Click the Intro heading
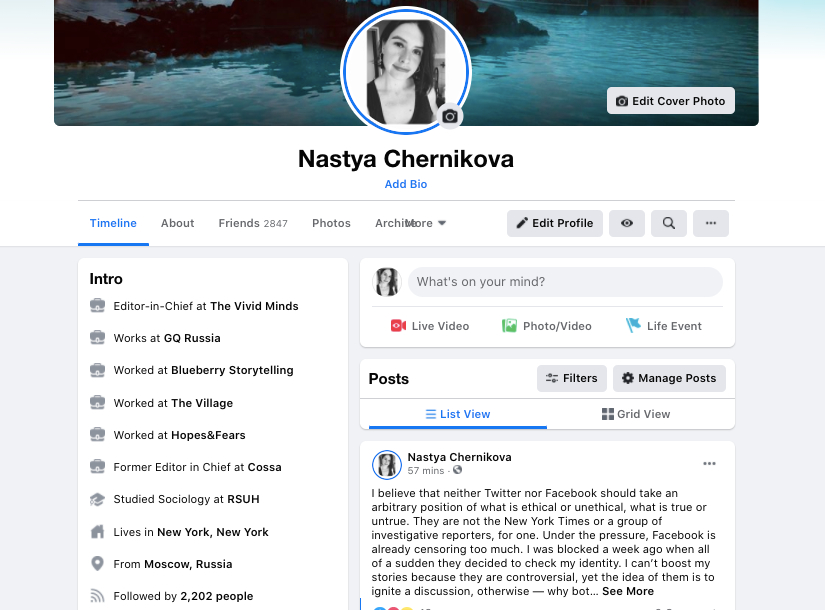This screenshot has width=825, height=610. coord(106,279)
